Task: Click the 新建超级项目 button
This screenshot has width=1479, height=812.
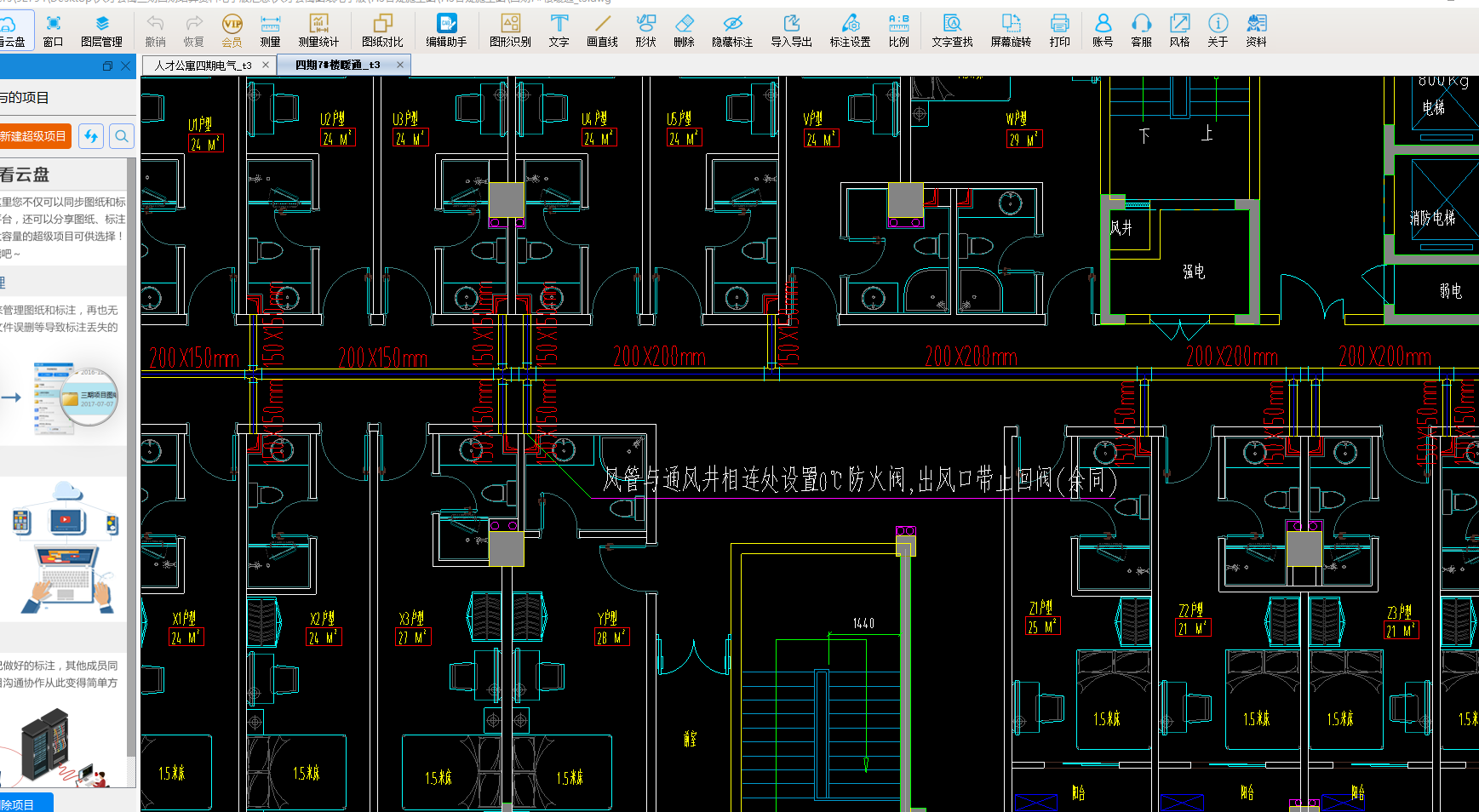Action: click(34, 136)
